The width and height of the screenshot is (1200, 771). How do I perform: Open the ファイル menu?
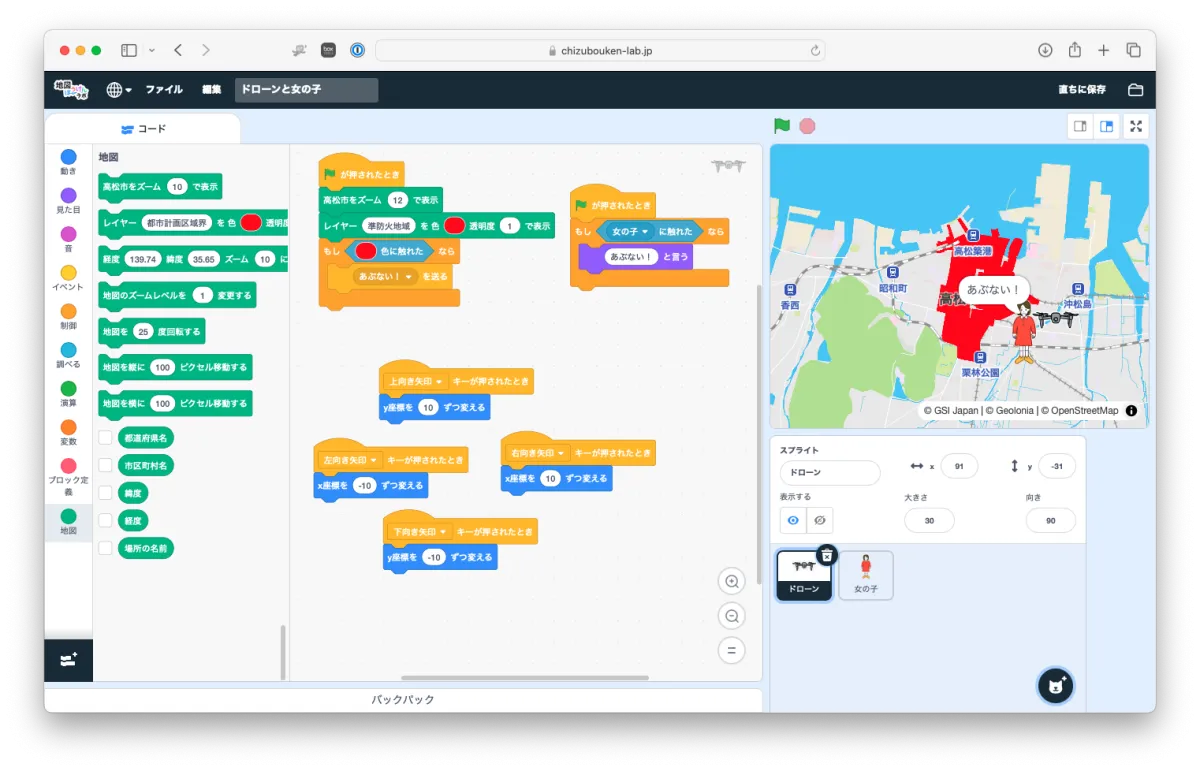pos(164,90)
